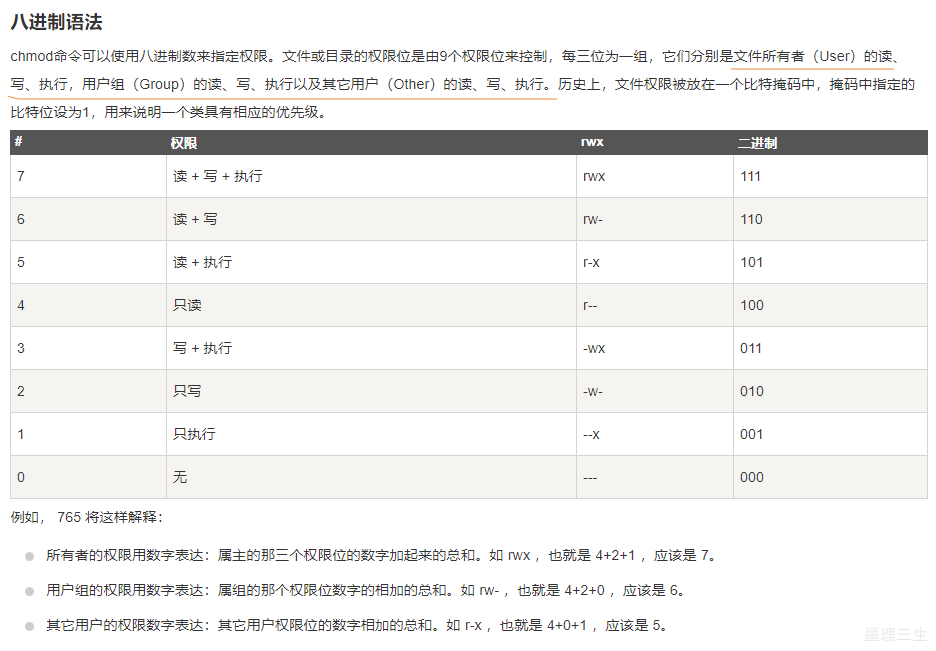This screenshot has height=651, width=936.
Task: Select binary value 100
Action: [752, 305]
